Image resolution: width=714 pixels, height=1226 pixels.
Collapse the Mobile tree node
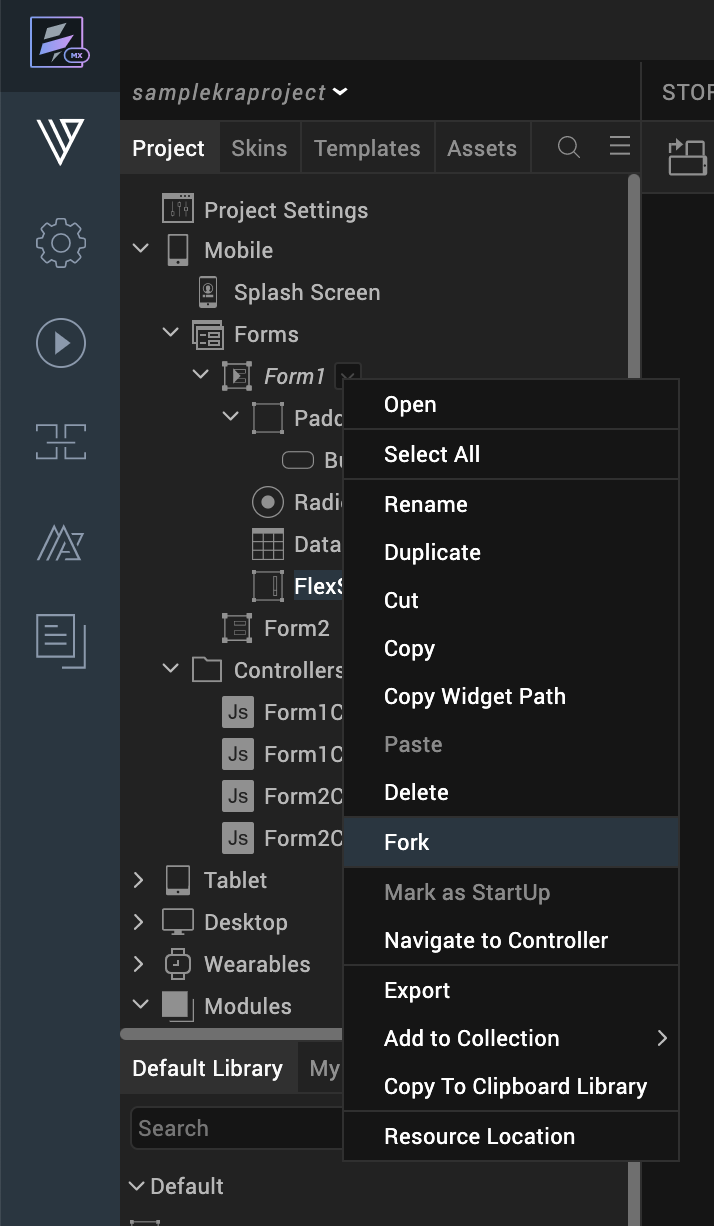click(141, 250)
